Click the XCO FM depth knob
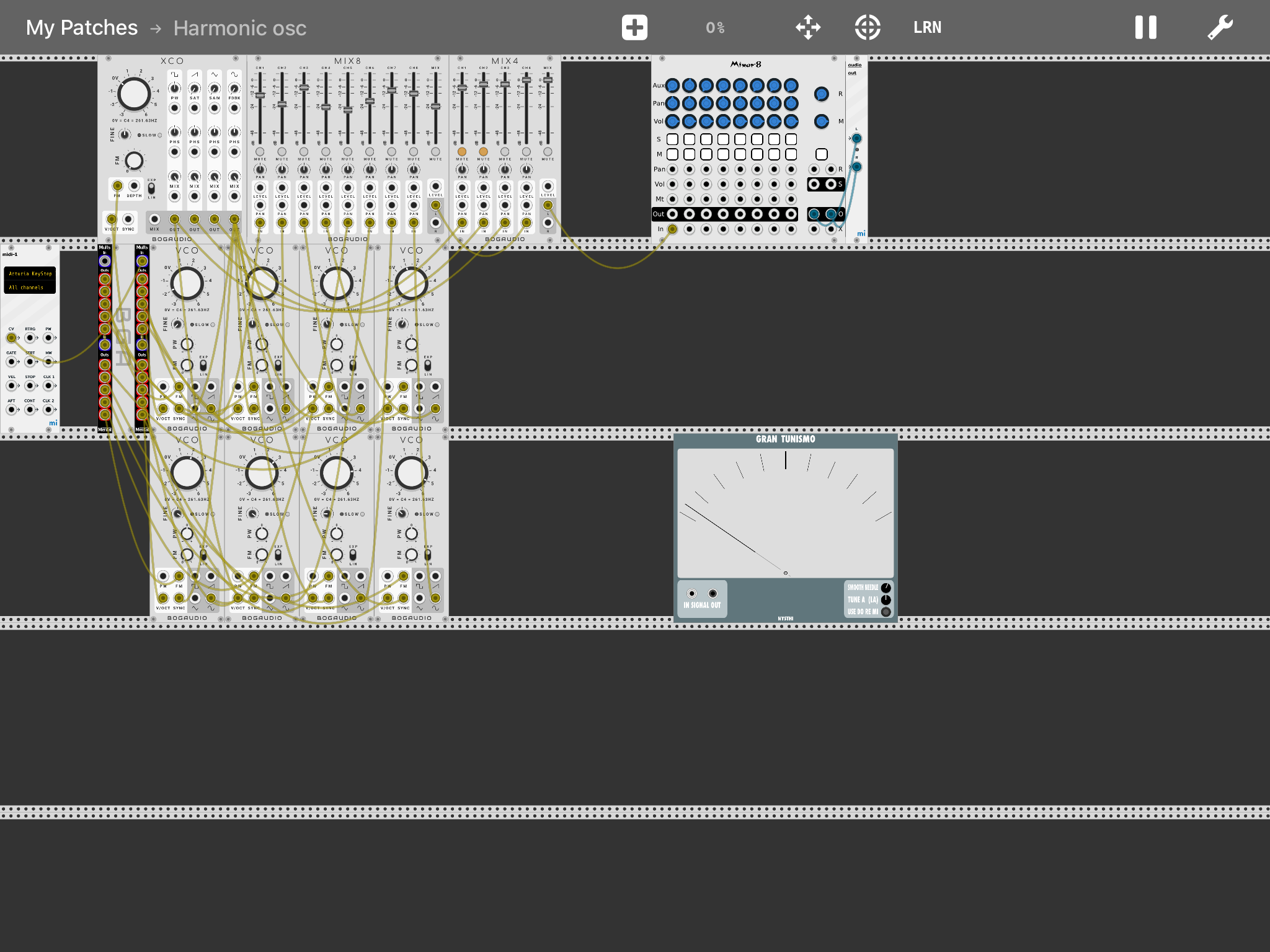The image size is (1270, 952). 134,161
